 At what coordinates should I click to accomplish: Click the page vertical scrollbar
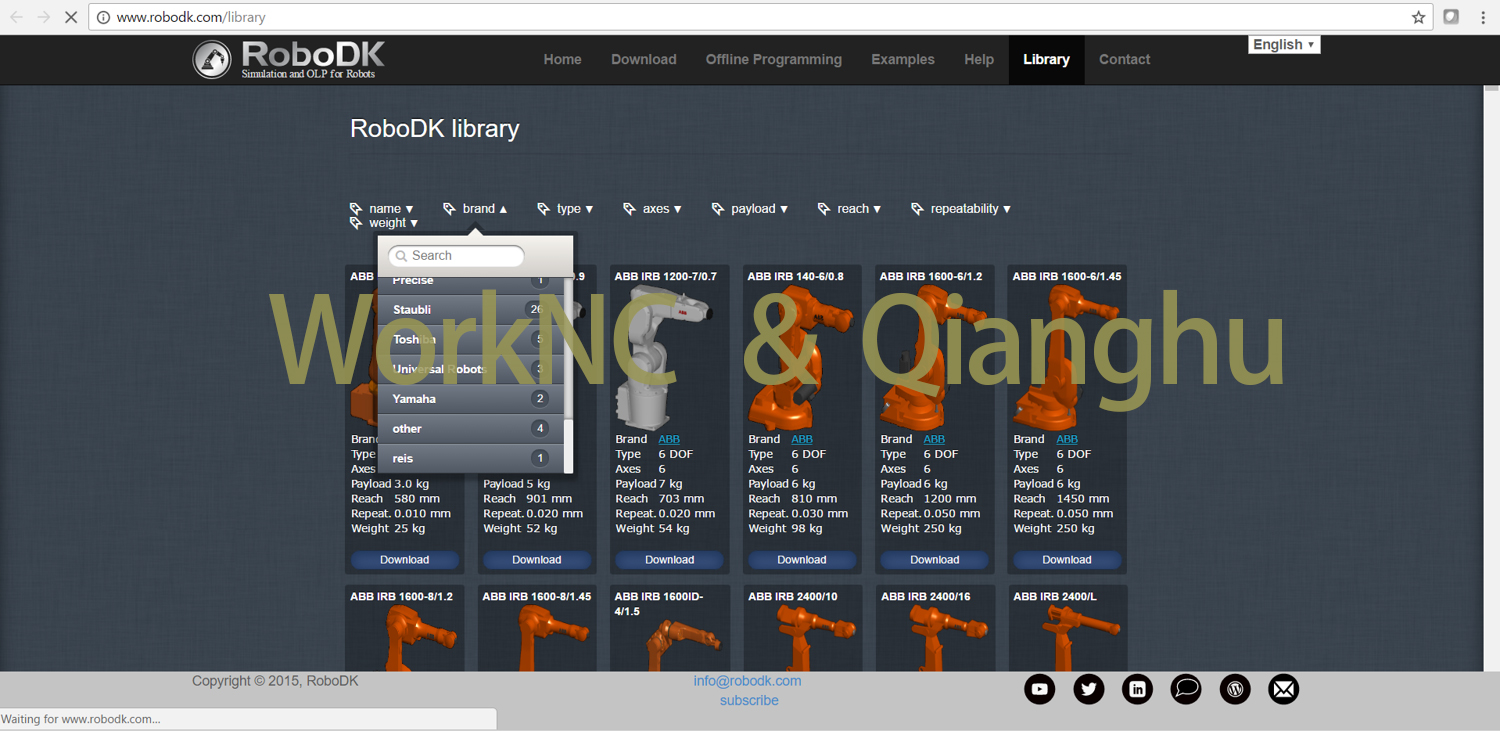1492,378
